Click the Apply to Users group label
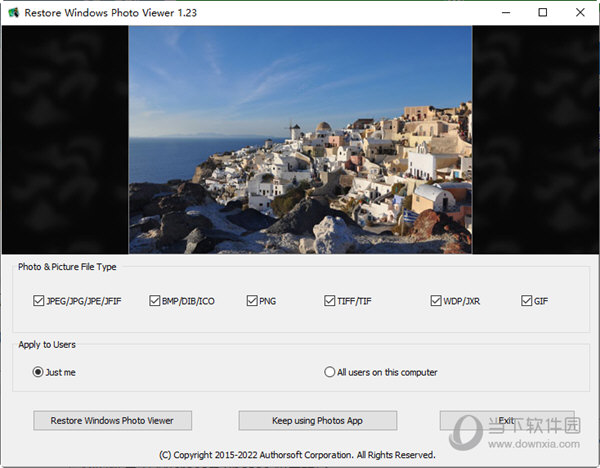600x468 pixels. [47, 344]
